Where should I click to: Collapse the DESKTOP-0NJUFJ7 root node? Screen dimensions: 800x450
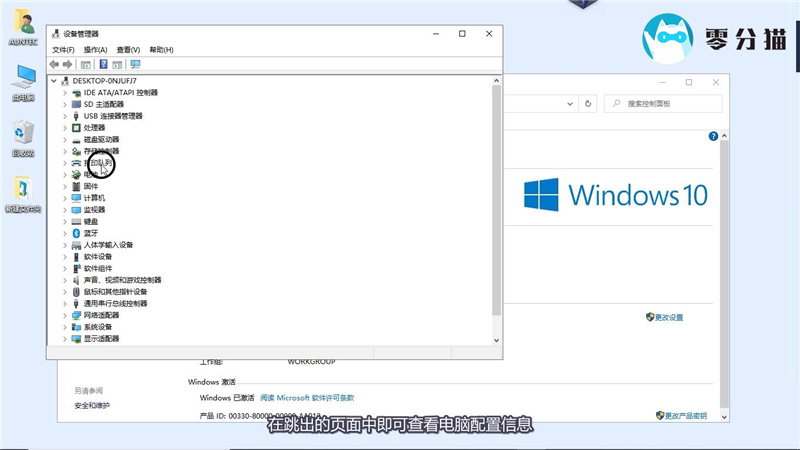pyautogui.click(x=54, y=80)
